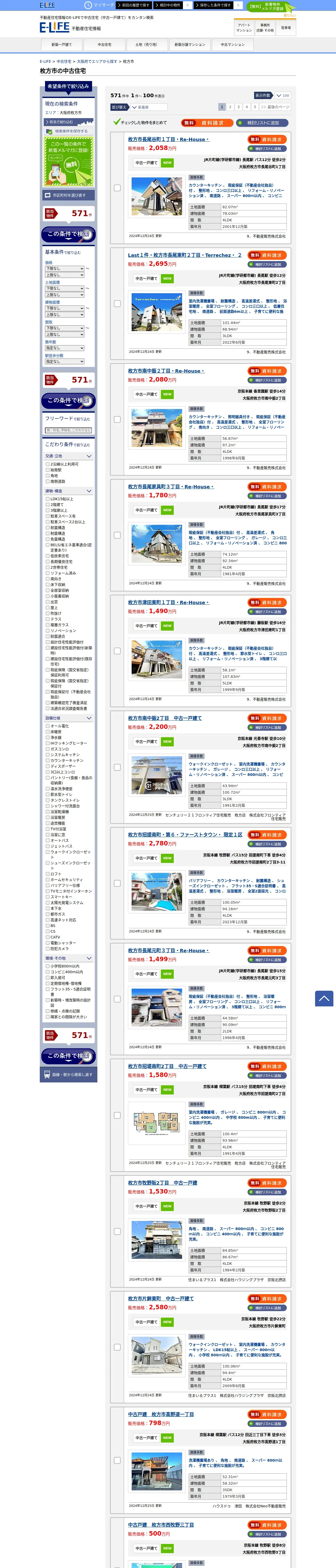Screen dimensions: 336x1568
Task: Open listing title 枚方市南中振2丁目・Re-House
Action: pyautogui.click(x=166, y=371)
